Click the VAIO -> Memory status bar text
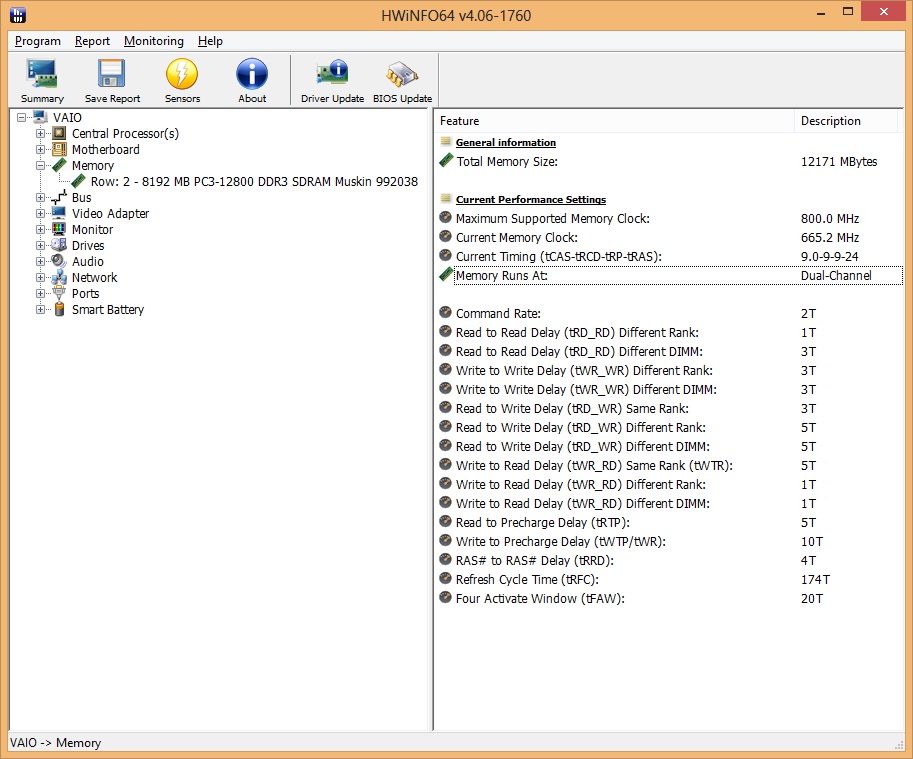 [55, 743]
